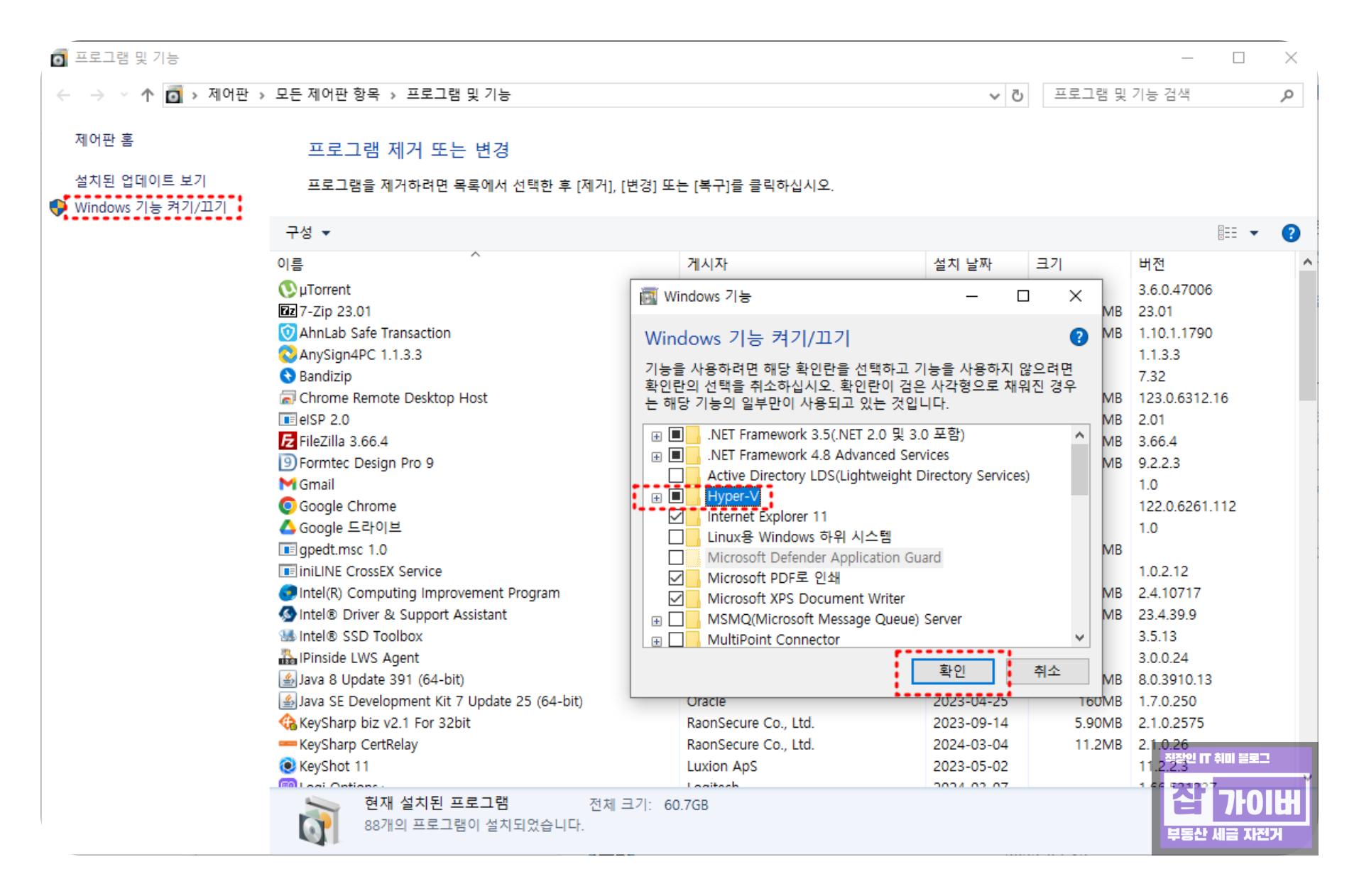This screenshot has width=1359, height=896.
Task: Click 확인 button in Windows 기능
Action: tap(952, 671)
